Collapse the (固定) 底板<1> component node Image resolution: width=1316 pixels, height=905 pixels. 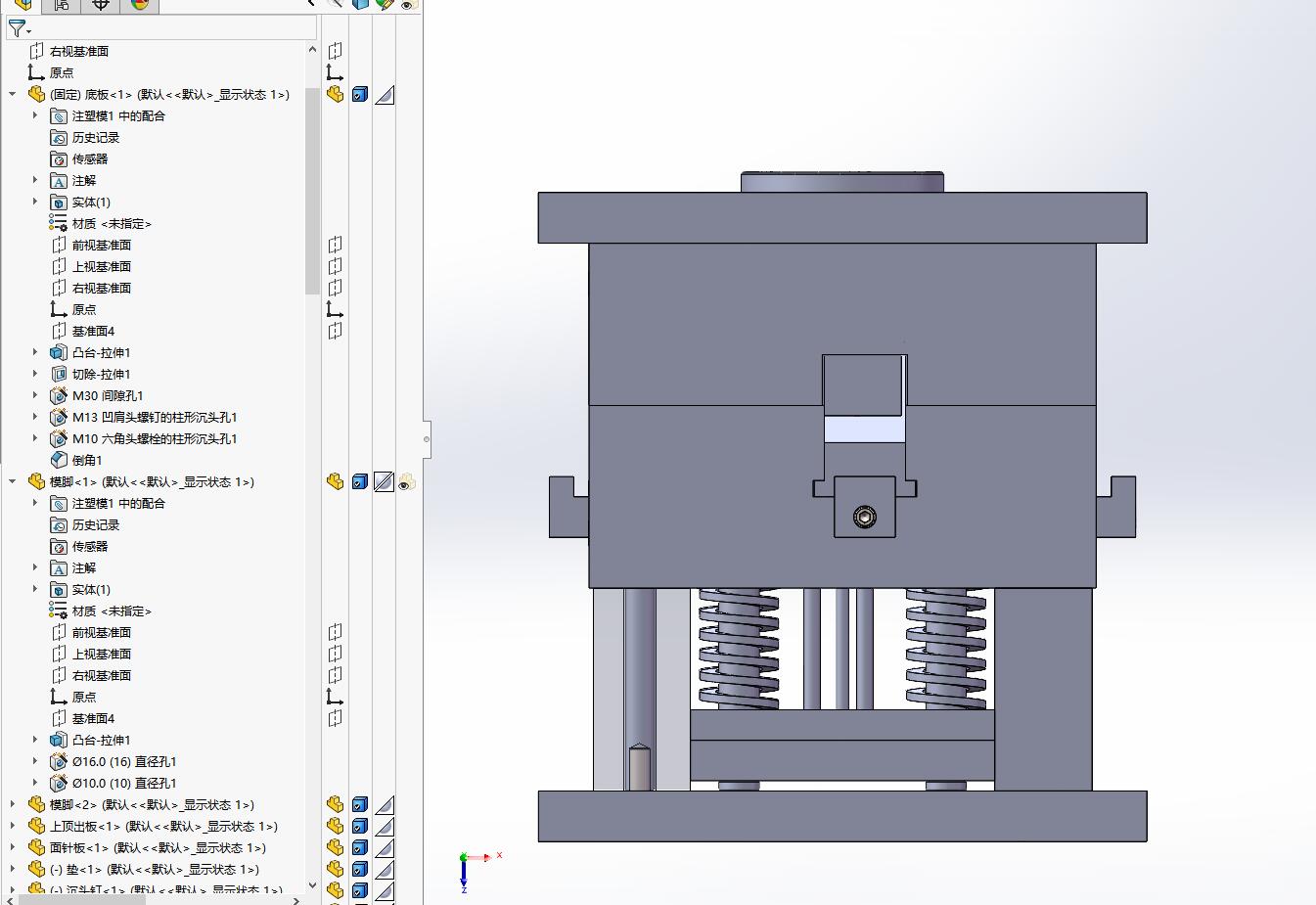[13, 95]
